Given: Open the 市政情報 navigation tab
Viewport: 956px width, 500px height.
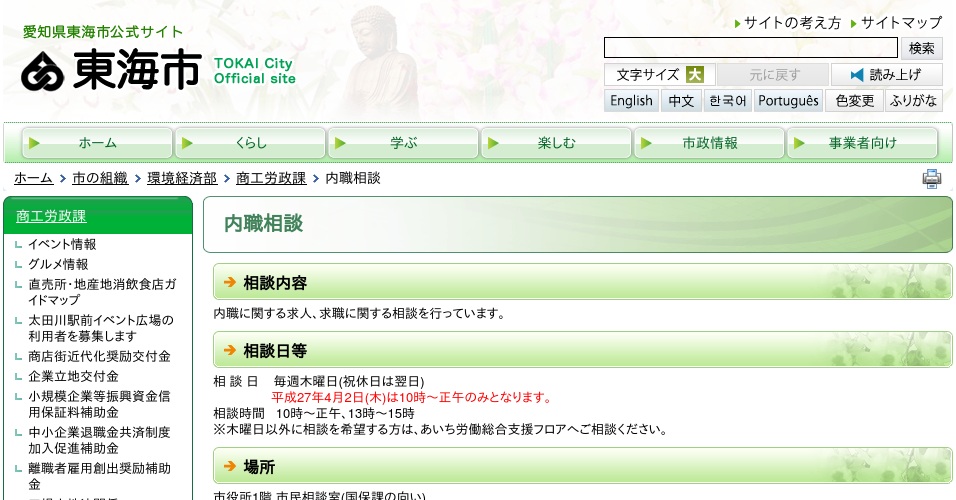Looking at the screenshot, I should (x=709, y=143).
